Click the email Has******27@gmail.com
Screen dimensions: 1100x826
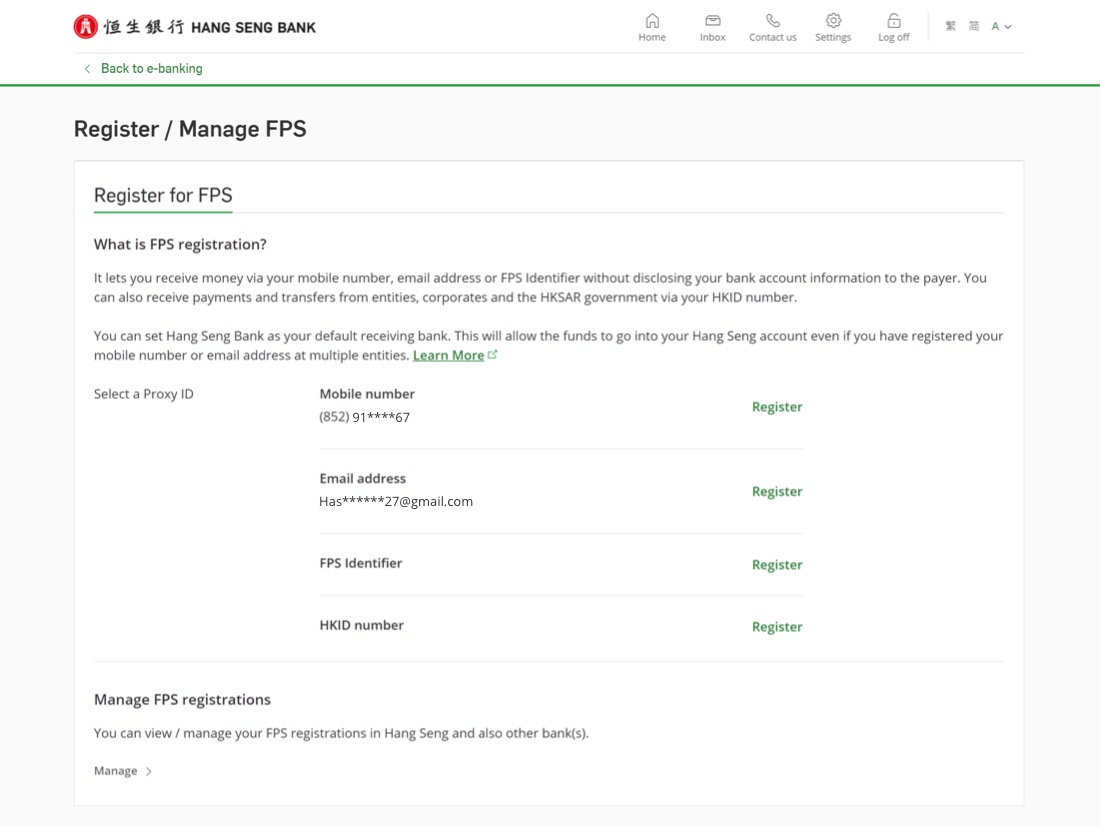coord(396,502)
